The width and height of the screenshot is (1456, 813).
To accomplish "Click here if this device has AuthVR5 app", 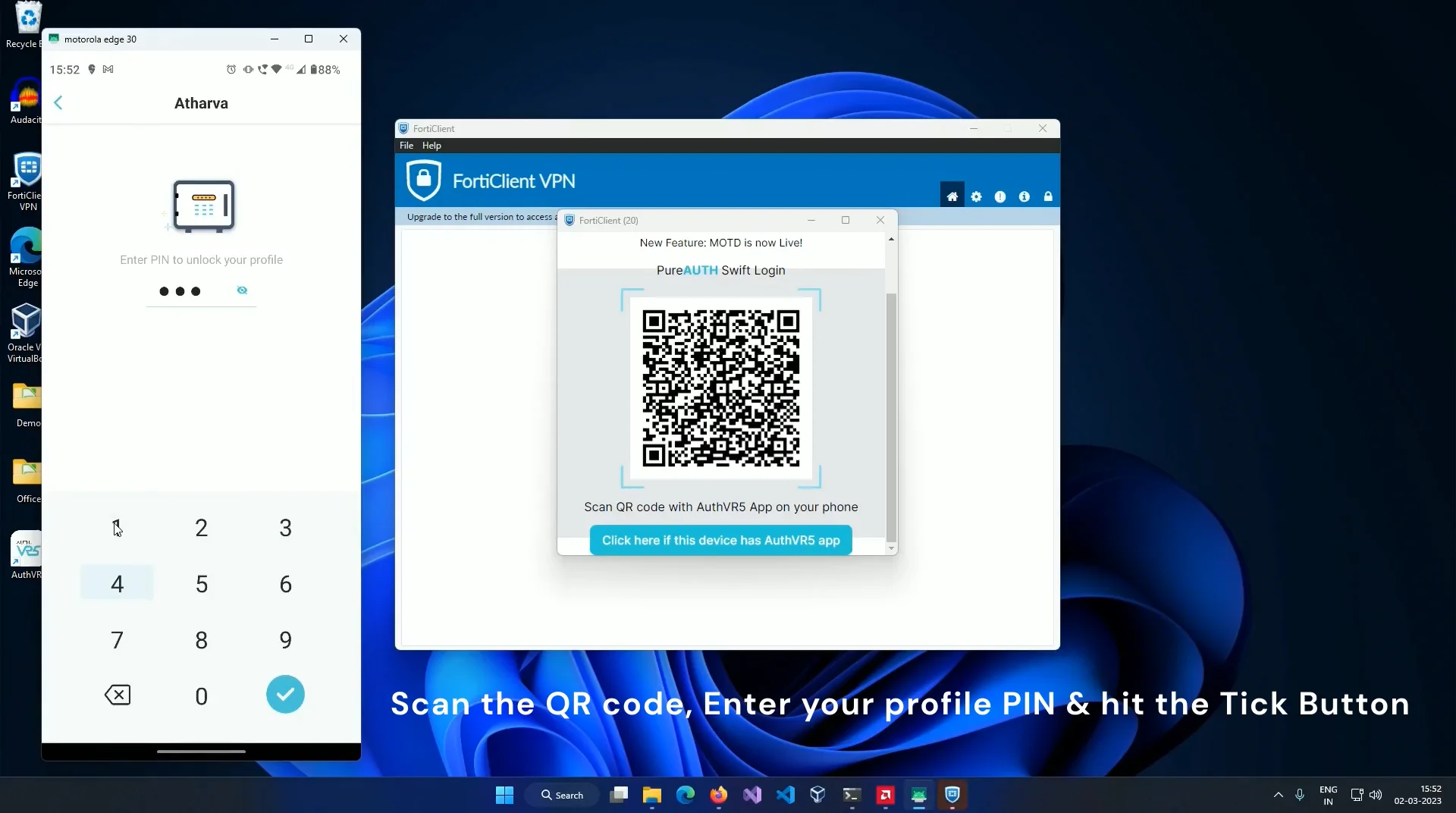I will pyautogui.click(x=720, y=540).
